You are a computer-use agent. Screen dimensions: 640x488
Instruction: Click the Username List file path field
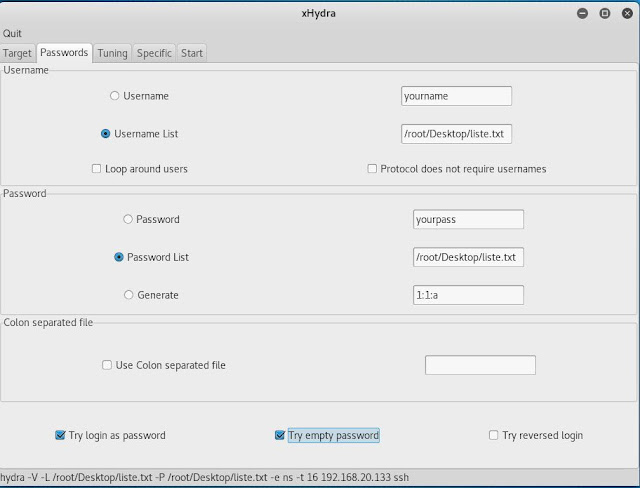pos(456,134)
